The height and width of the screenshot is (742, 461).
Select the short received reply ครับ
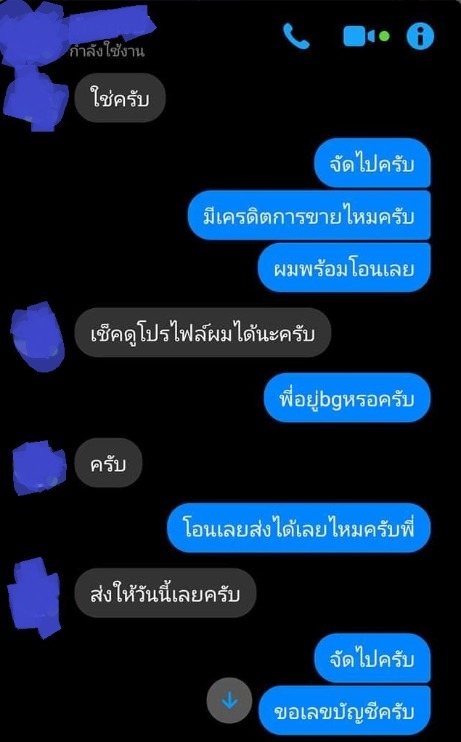(108, 463)
